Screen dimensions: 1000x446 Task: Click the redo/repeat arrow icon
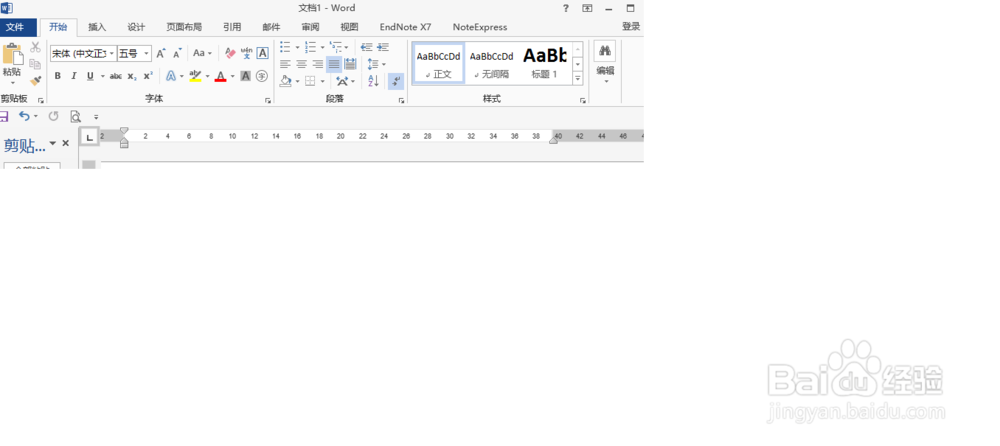click(54, 116)
